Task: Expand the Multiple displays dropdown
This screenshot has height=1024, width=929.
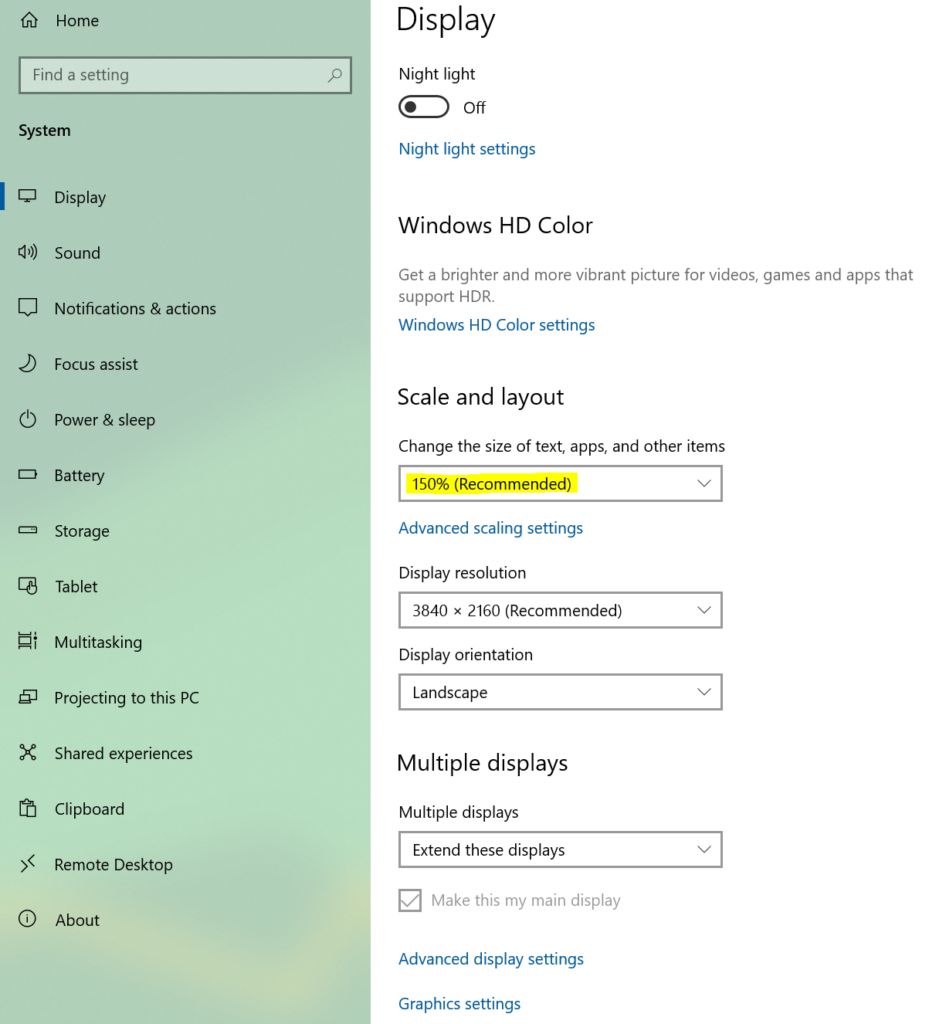Action: [x=560, y=850]
